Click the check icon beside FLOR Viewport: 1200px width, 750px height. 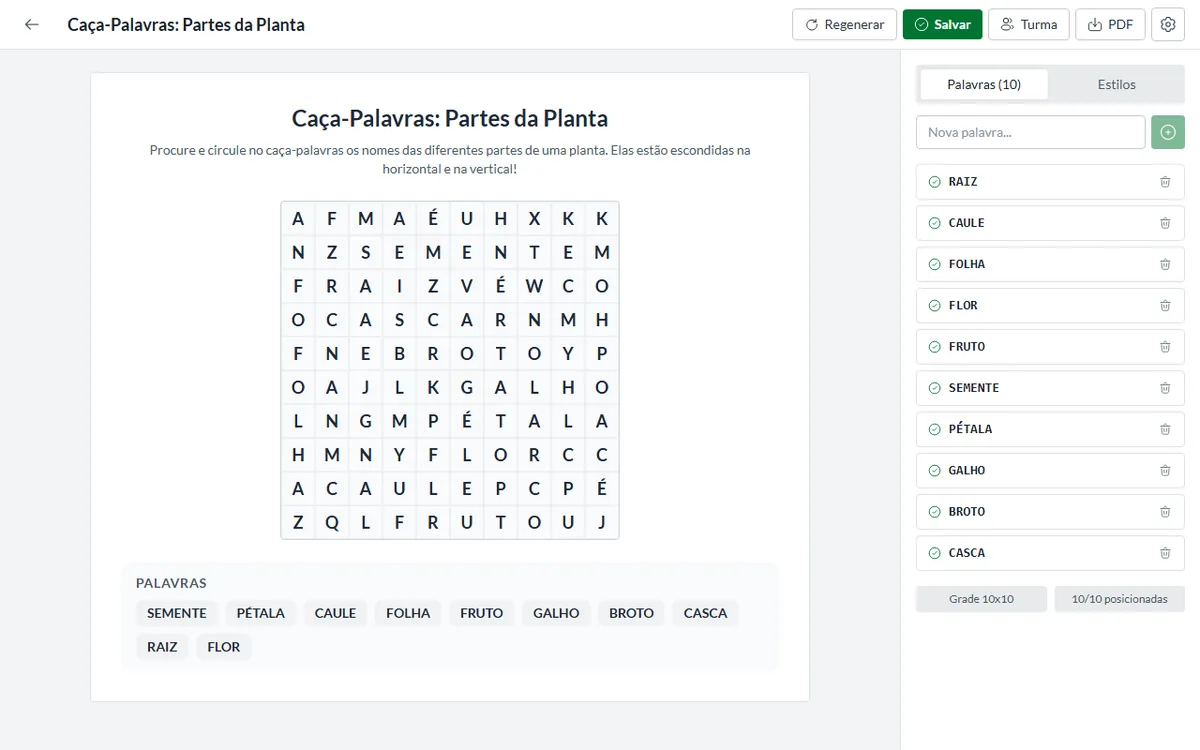tap(935, 305)
